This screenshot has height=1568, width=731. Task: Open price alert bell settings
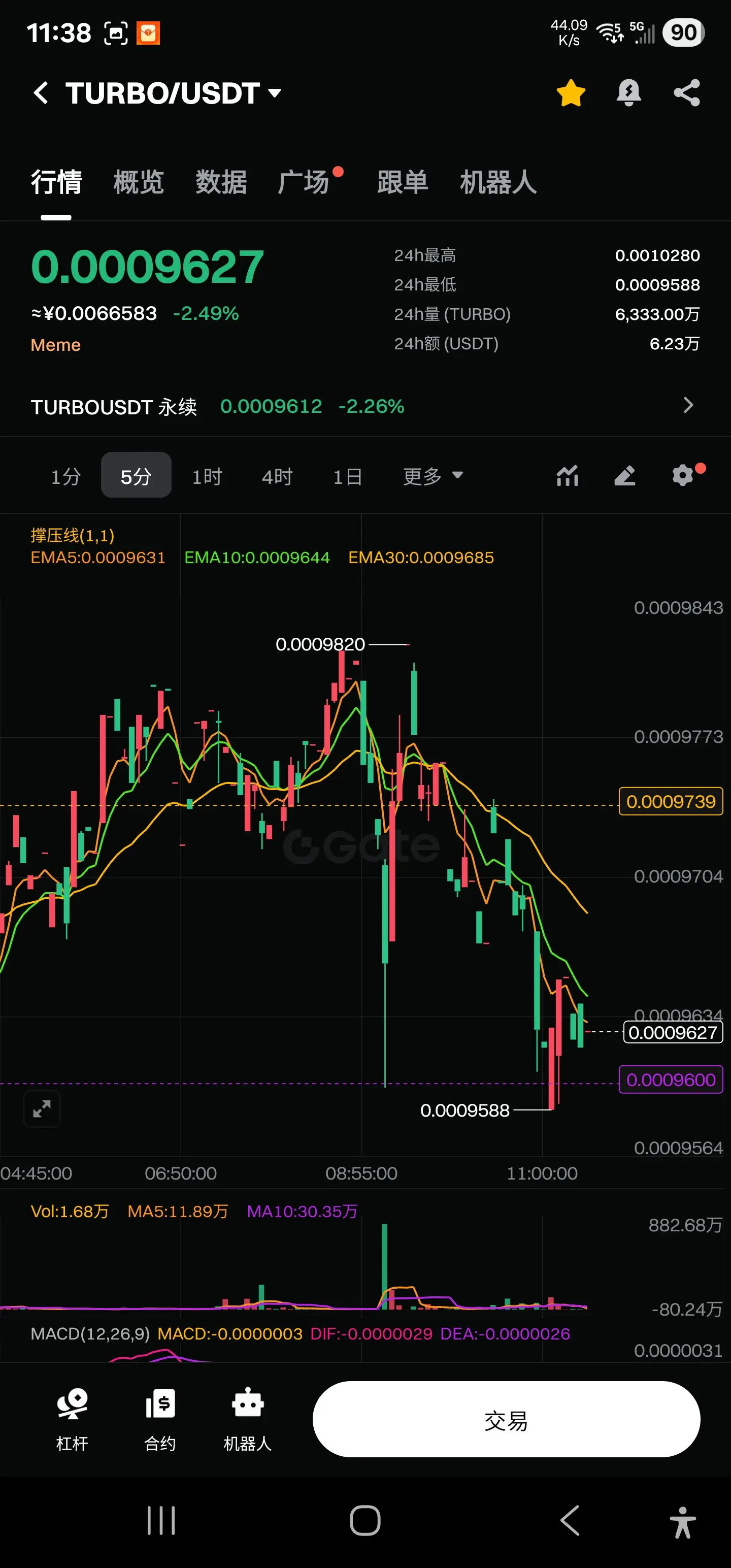[x=629, y=93]
